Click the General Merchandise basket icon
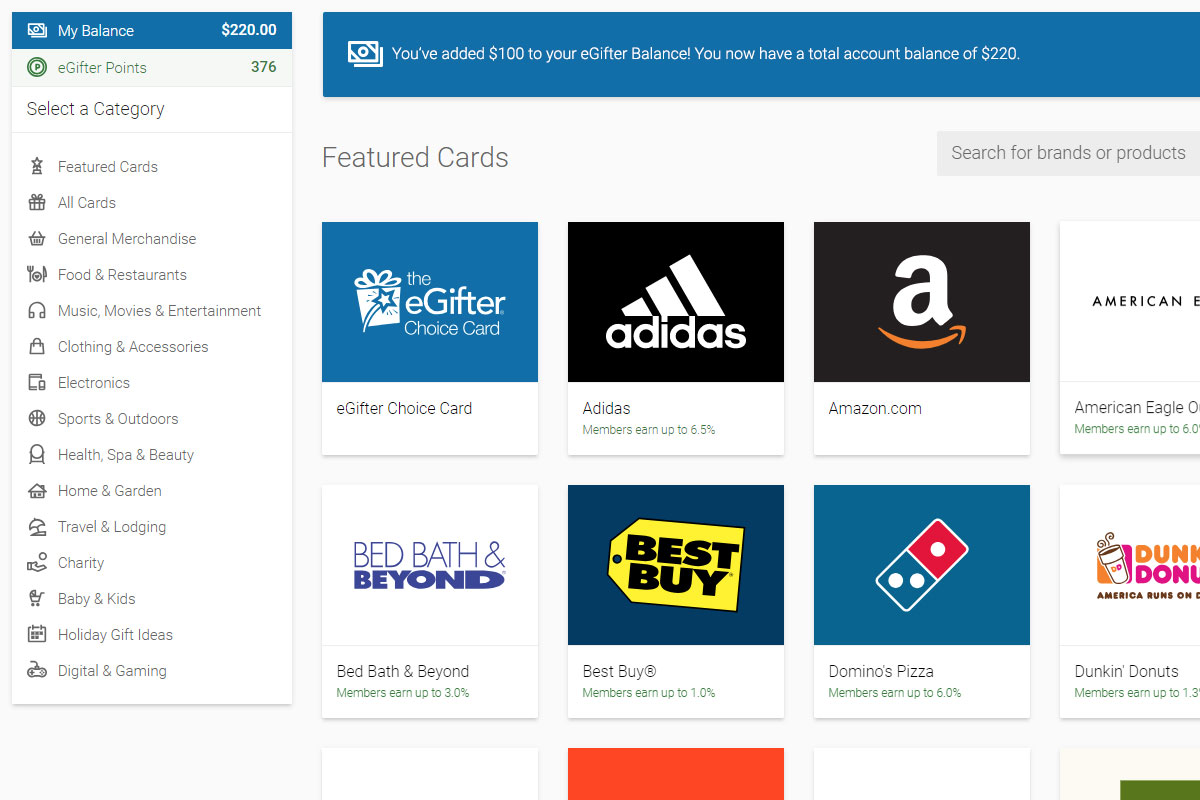The image size is (1200, 800). pyautogui.click(x=37, y=238)
